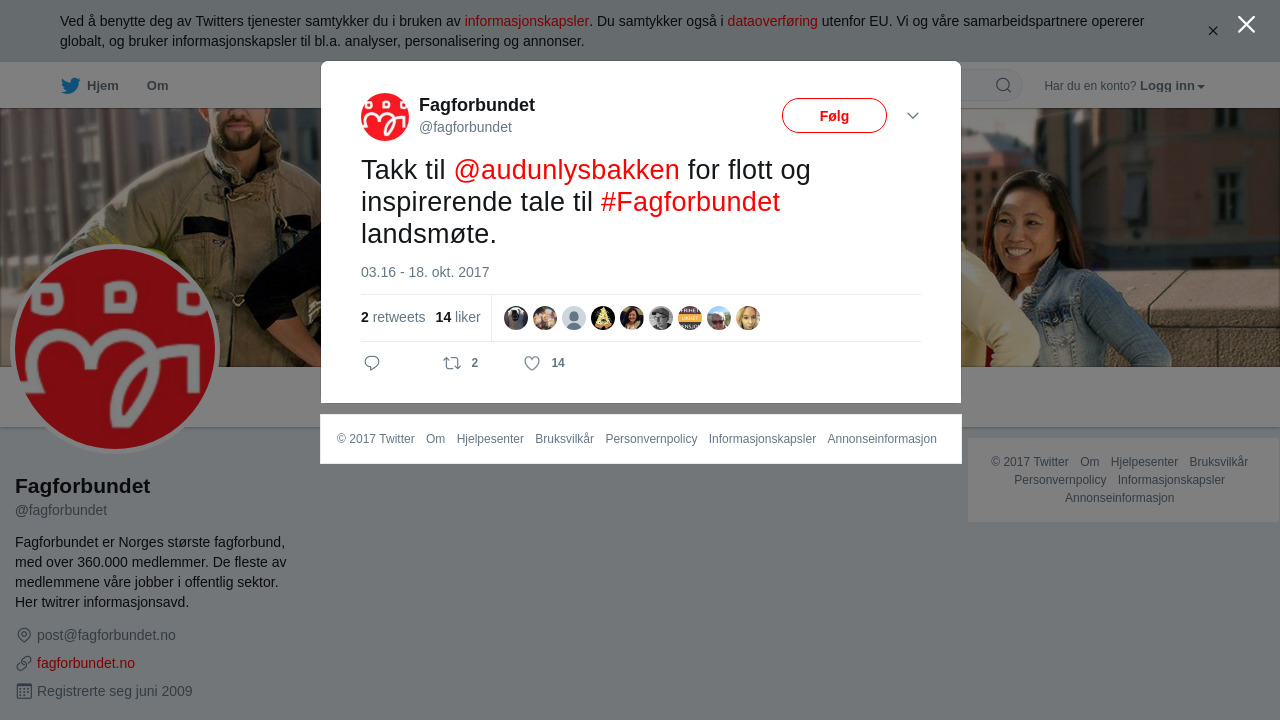Follow Fagforbundet with Følg button
This screenshot has width=1280, height=720.
(834, 116)
